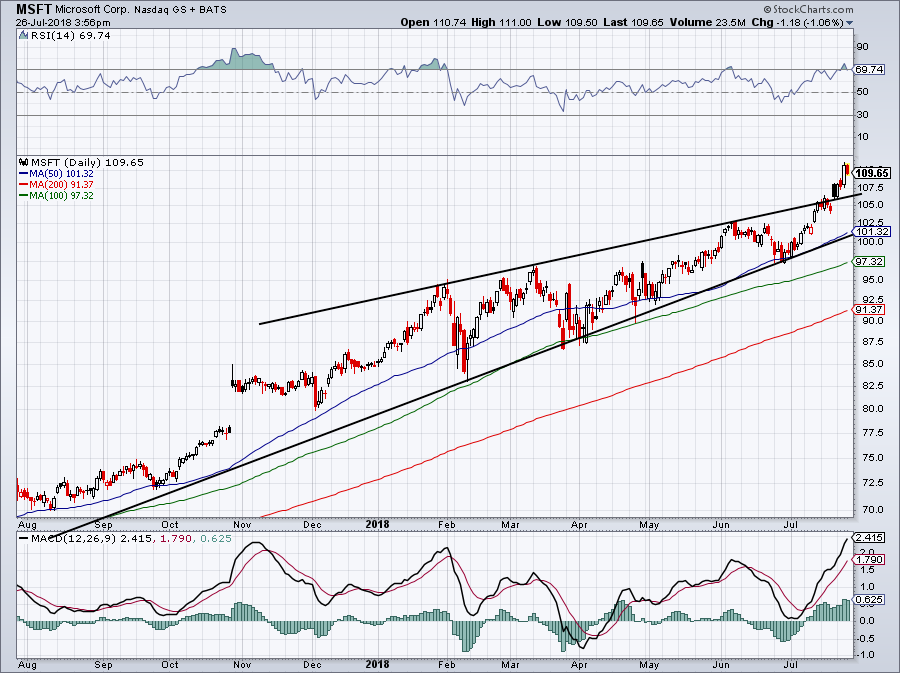Click the red MA(200) legend line swatch
Image resolution: width=900 pixels, height=673 pixels.
24,184
